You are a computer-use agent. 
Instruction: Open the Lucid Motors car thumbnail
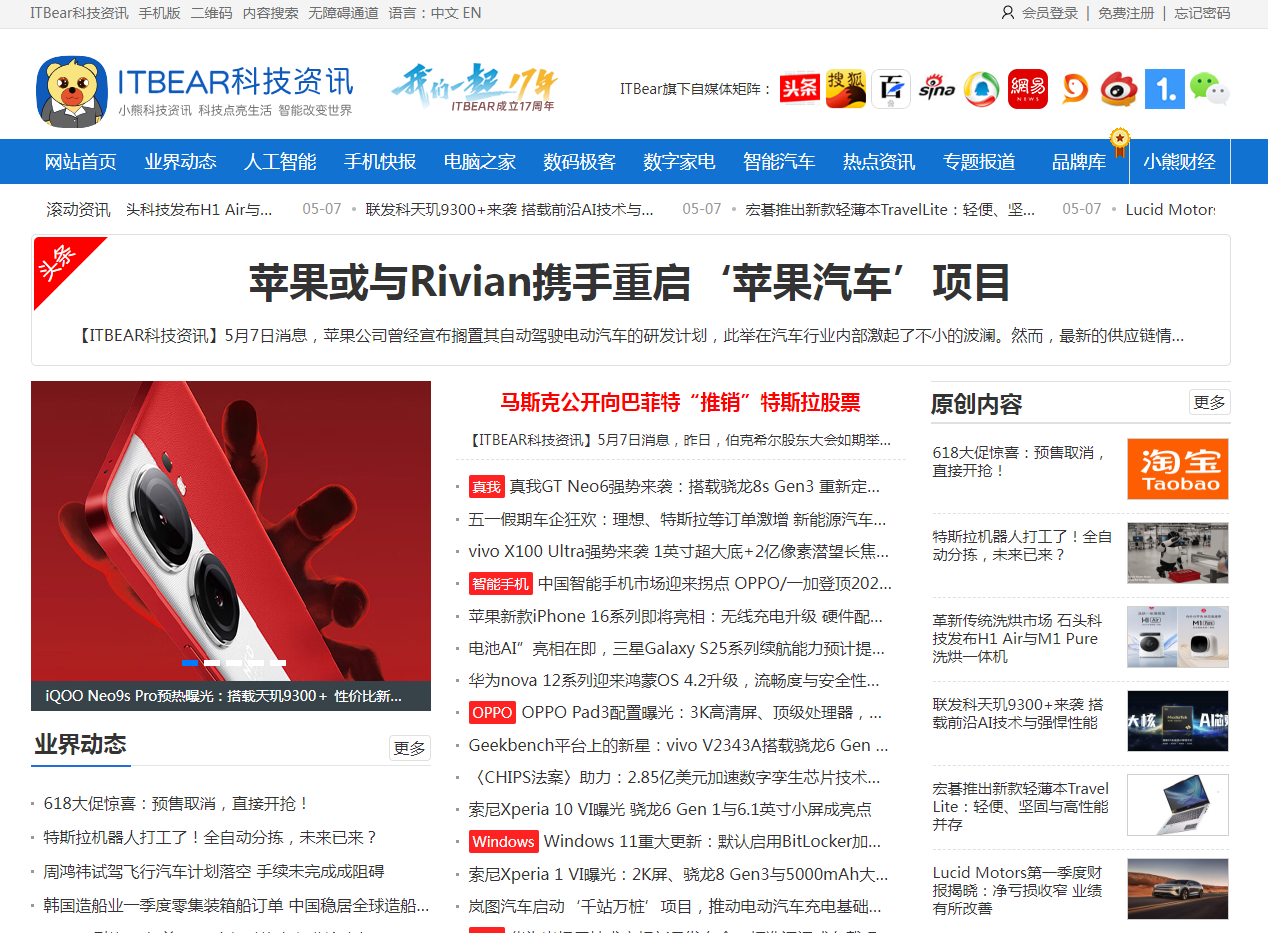[1178, 889]
